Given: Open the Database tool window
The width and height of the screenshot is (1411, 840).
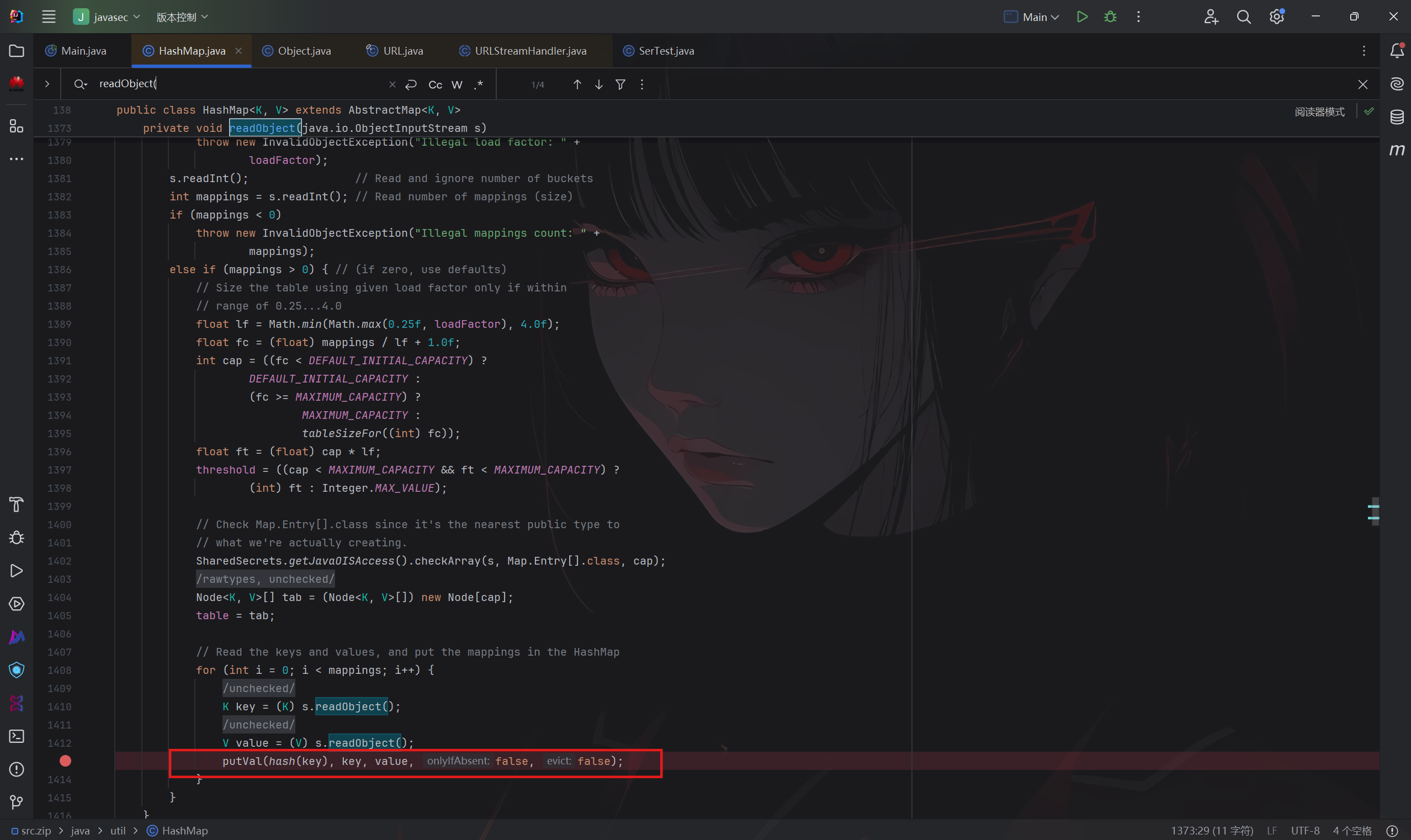Looking at the screenshot, I should tap(1397, 117).
